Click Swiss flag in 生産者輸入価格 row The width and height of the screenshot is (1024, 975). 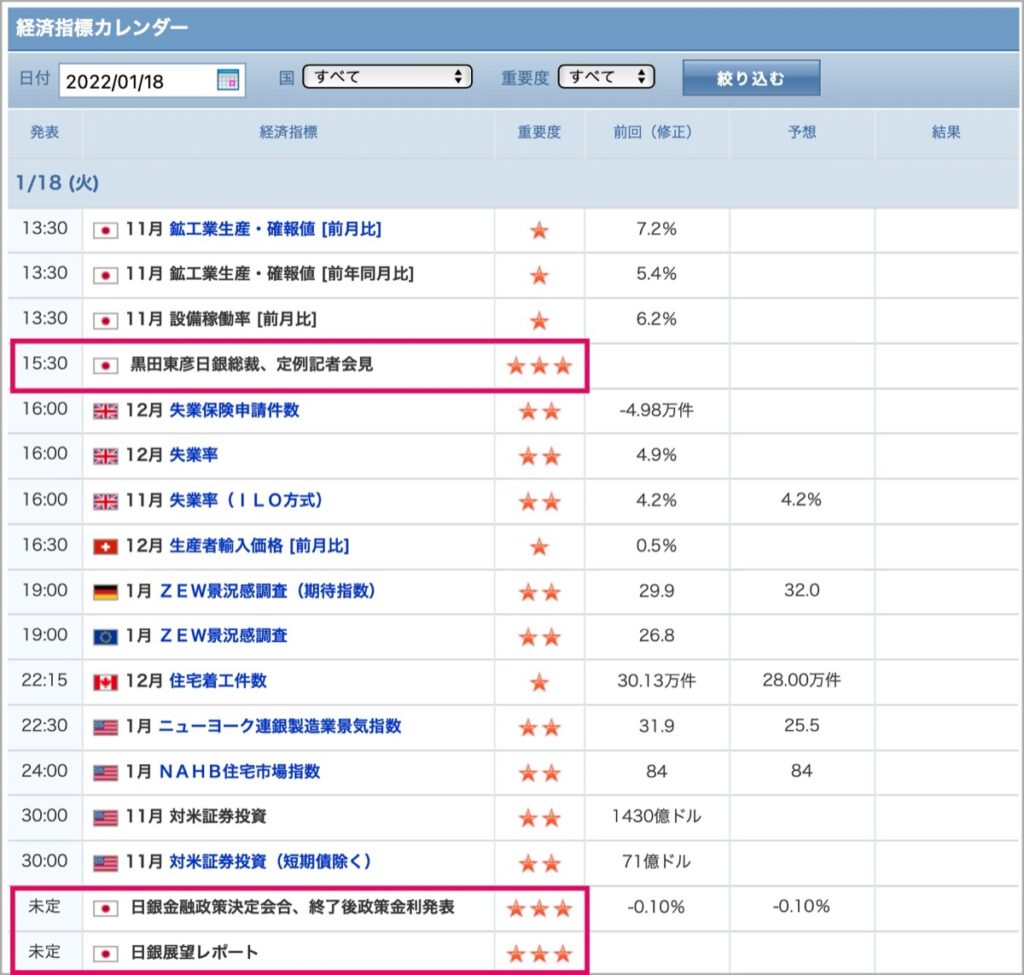(105, 546)
